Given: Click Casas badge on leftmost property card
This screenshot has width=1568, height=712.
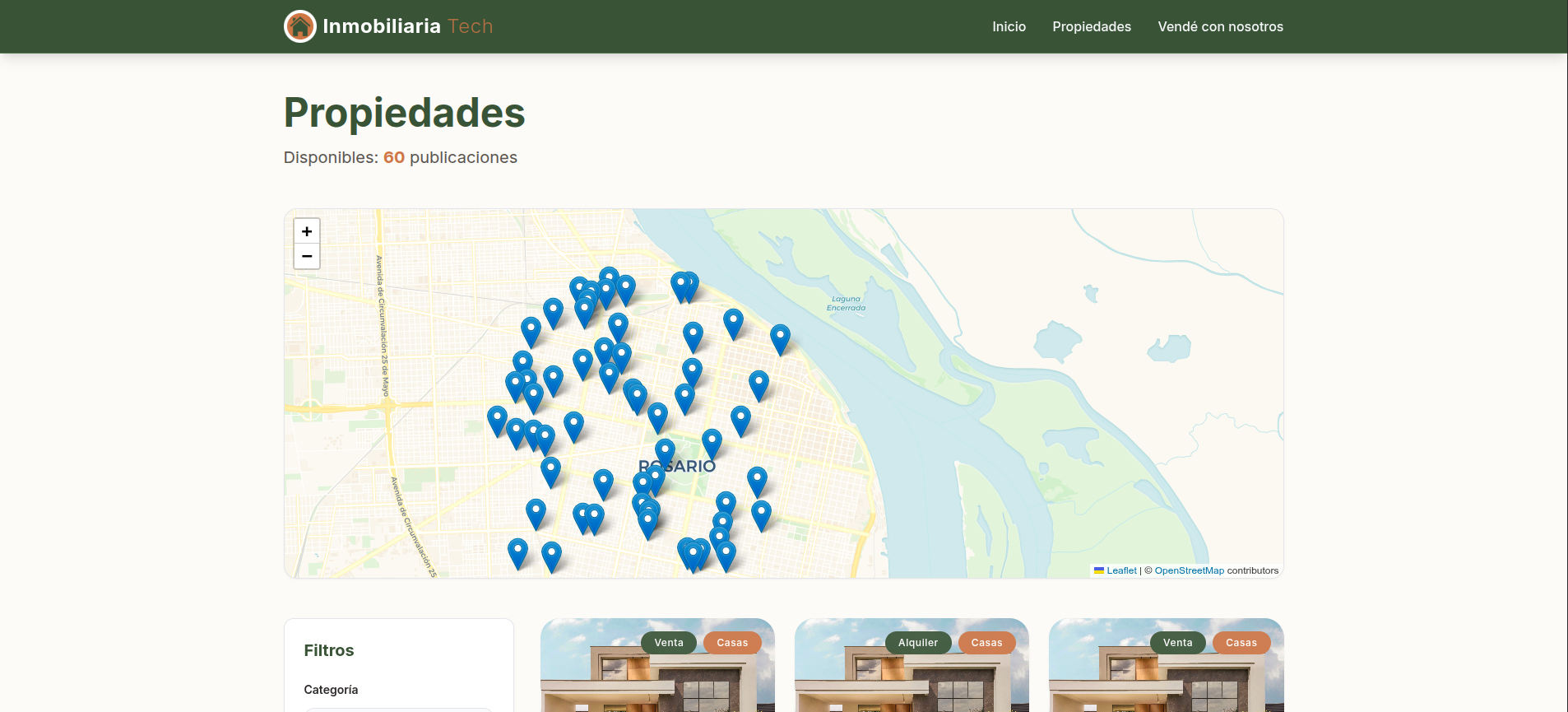Looking at the screenshot, I should pyautogui.click(x=732, y=643).
